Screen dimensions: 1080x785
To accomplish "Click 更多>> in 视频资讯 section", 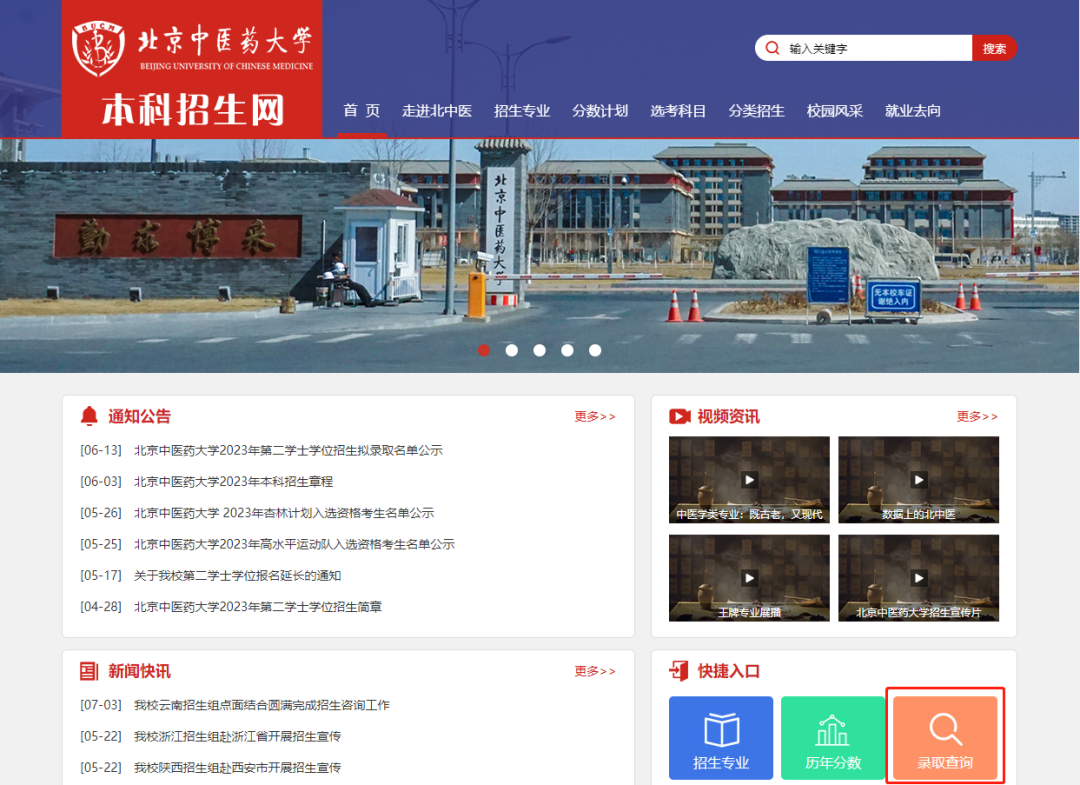I will (x=977, y=417).
